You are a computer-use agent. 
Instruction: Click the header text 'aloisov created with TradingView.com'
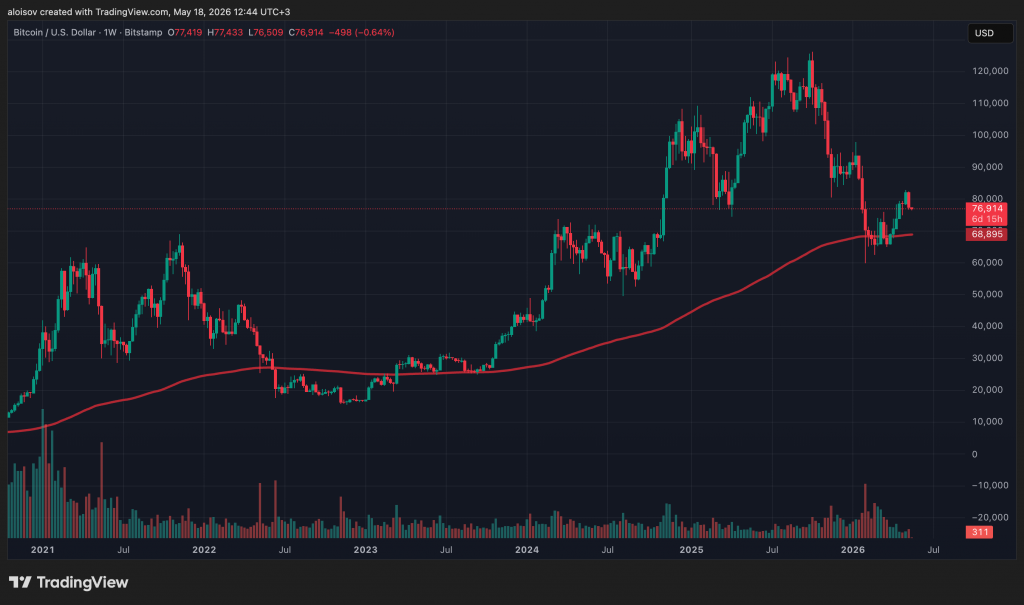pyautogui.click(x=88, y=12)
